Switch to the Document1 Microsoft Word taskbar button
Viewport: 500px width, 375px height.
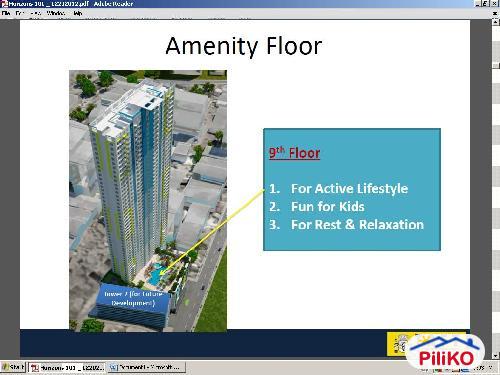pos(146,367)
